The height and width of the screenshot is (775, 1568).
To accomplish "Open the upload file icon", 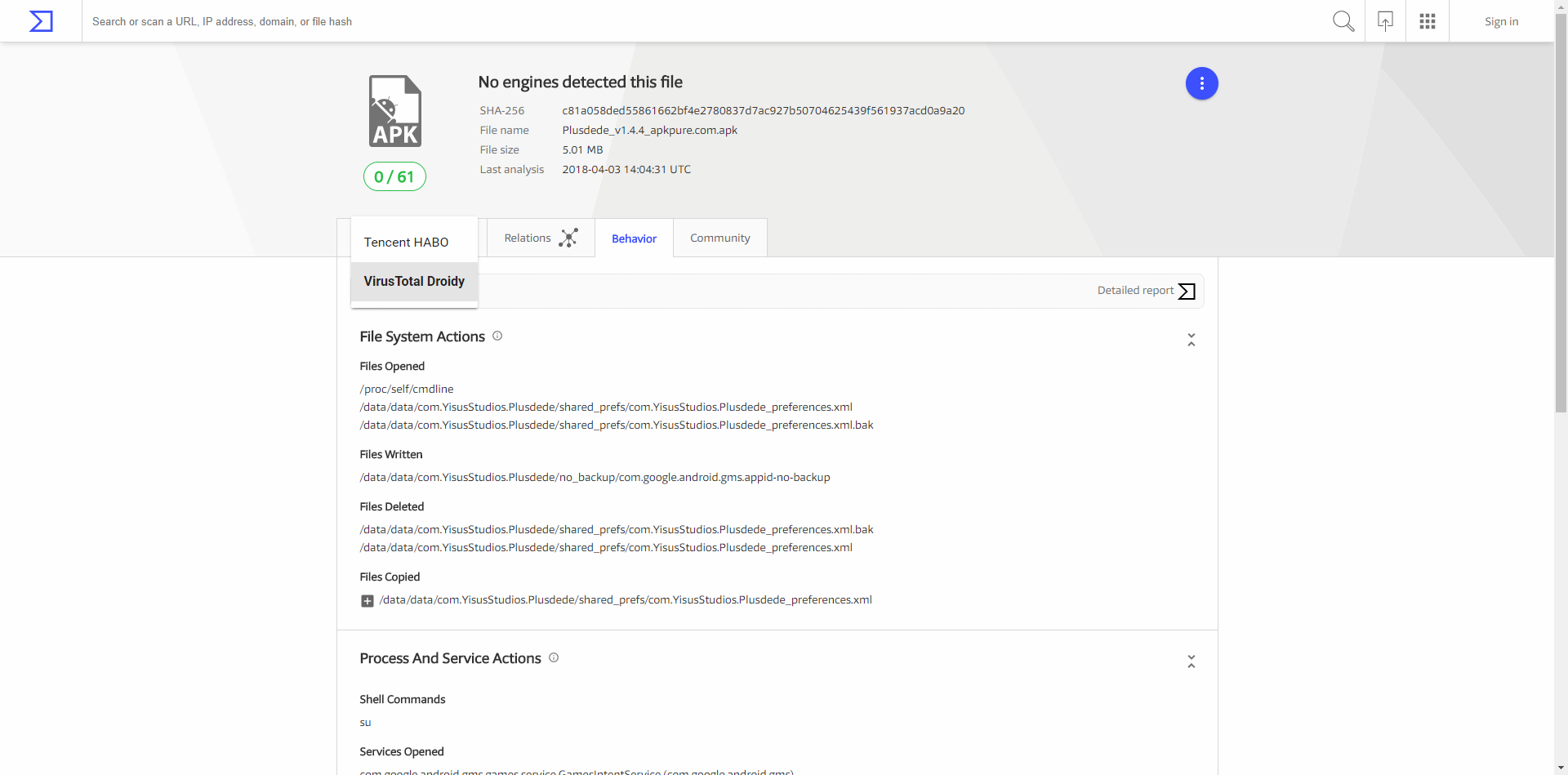I will click(1385, 21).
